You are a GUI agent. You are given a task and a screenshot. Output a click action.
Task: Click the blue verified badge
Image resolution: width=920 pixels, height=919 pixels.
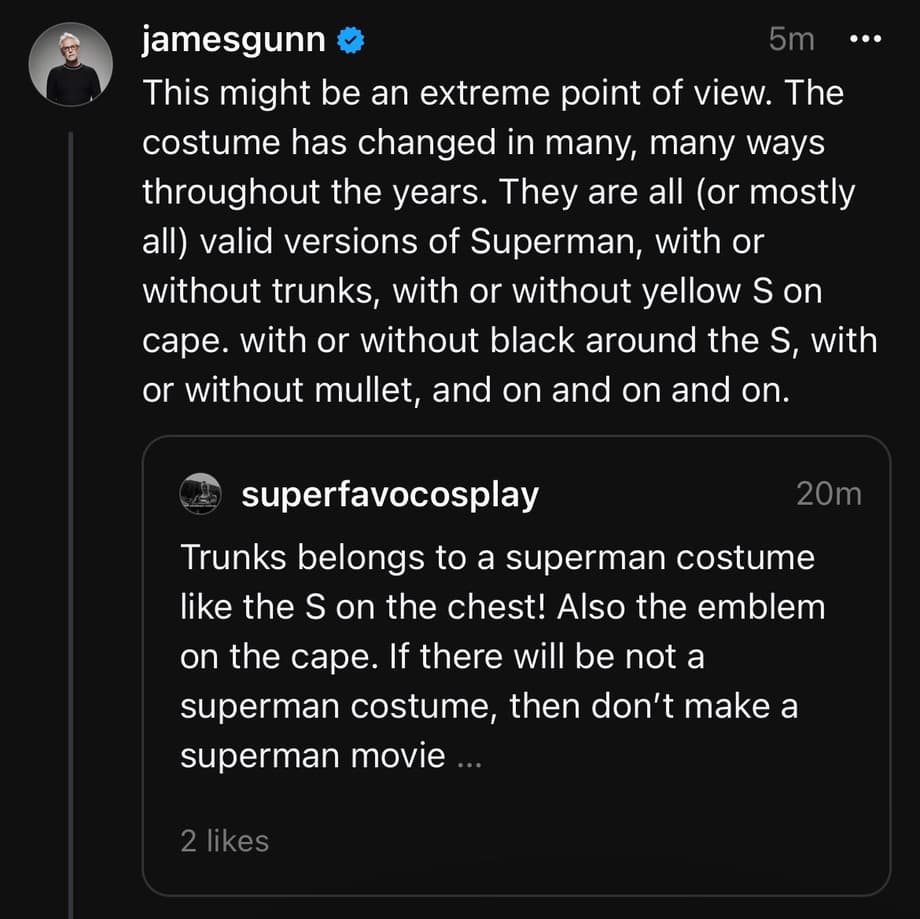pos(351,41)
